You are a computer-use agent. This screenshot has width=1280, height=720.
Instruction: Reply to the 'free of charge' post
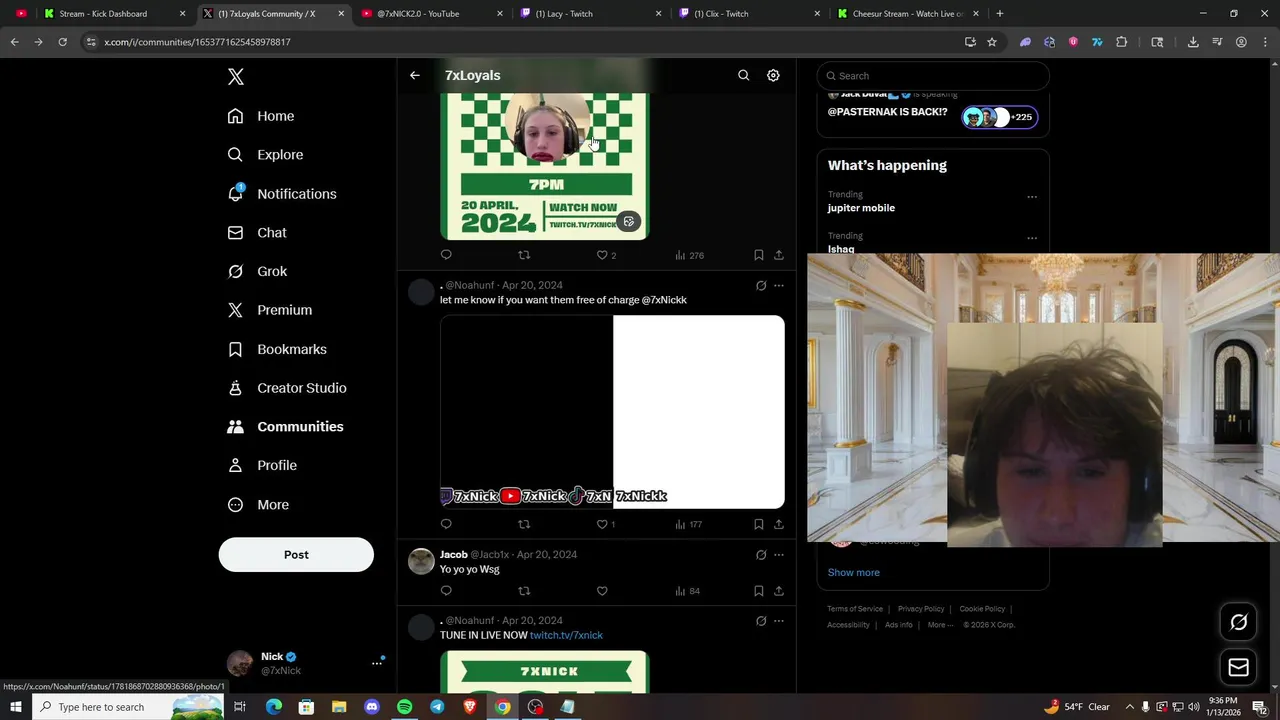click(446, 524)
